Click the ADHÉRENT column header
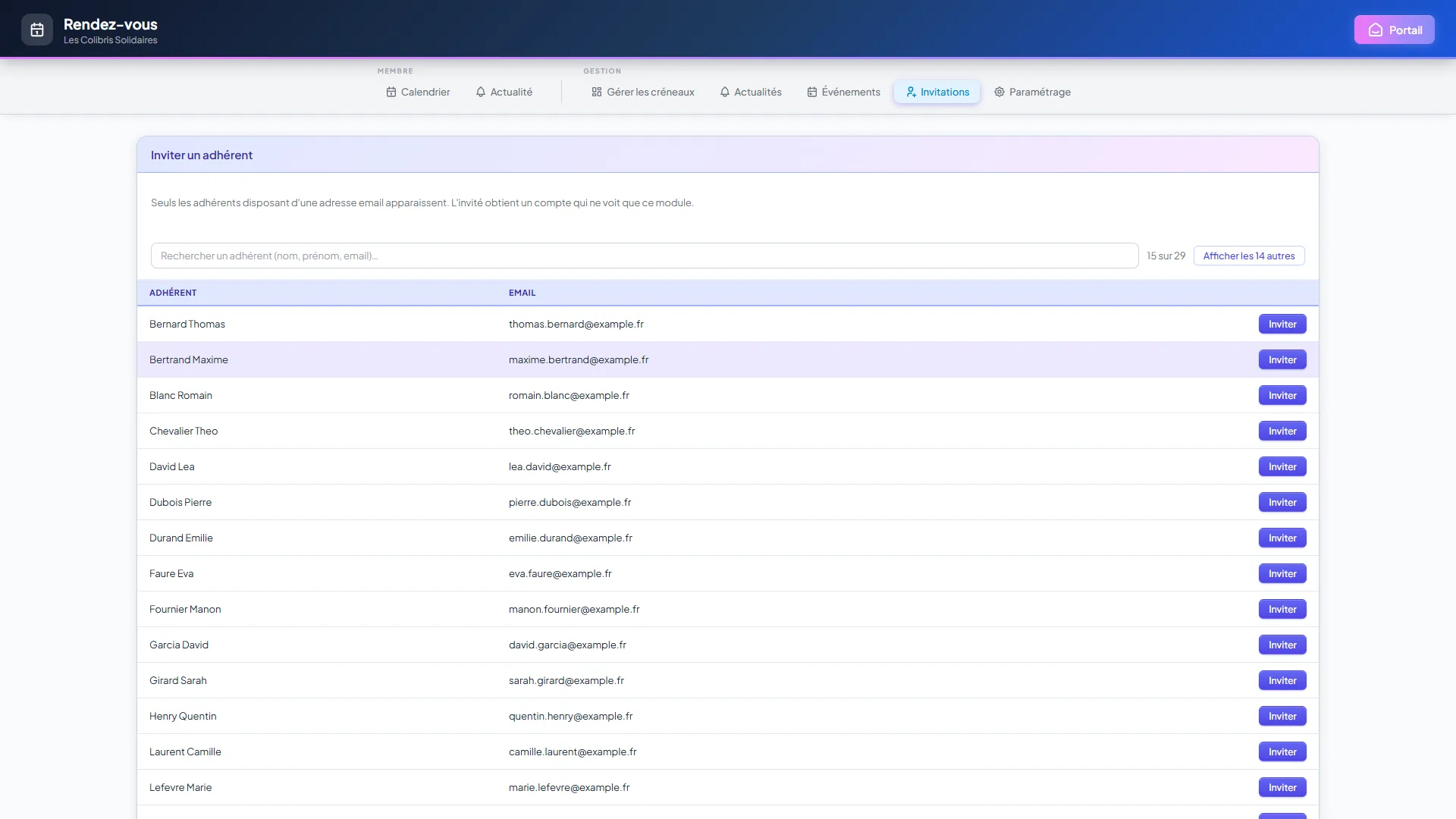Screen dimensions: 1456x819 pos(173,293)
